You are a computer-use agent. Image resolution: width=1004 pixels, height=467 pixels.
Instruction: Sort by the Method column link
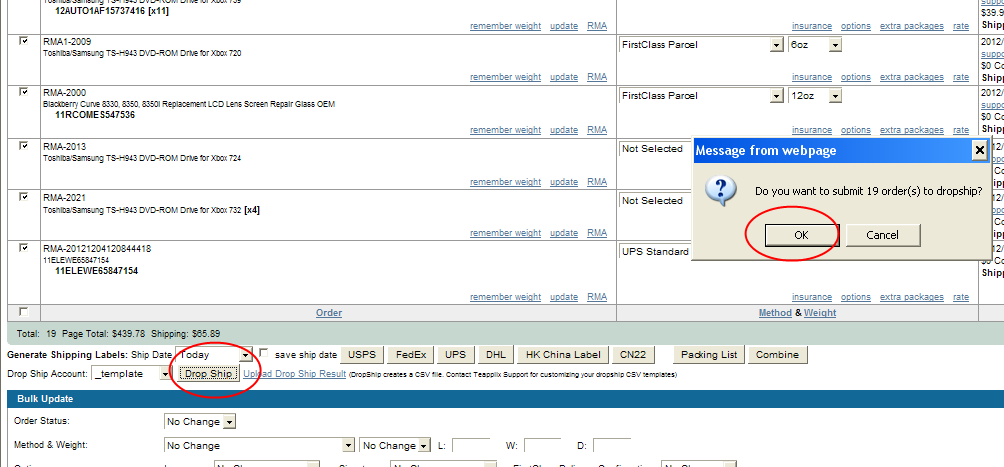[x=775, y=313]
